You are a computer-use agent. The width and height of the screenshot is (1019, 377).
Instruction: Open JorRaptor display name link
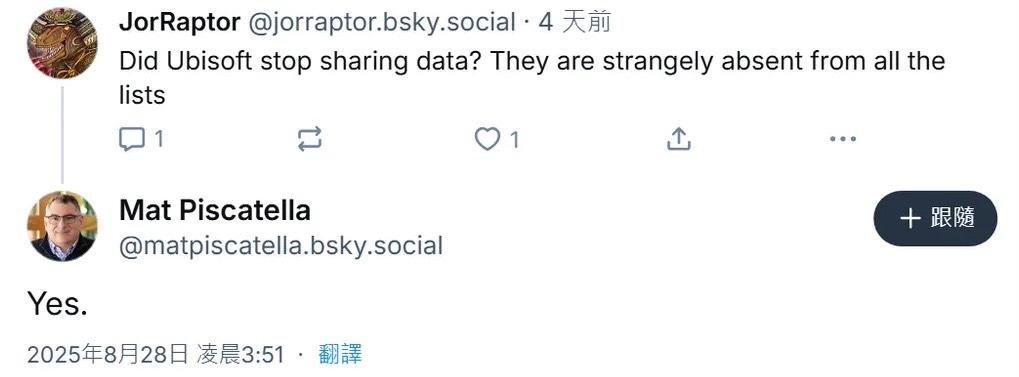(180, 22)
